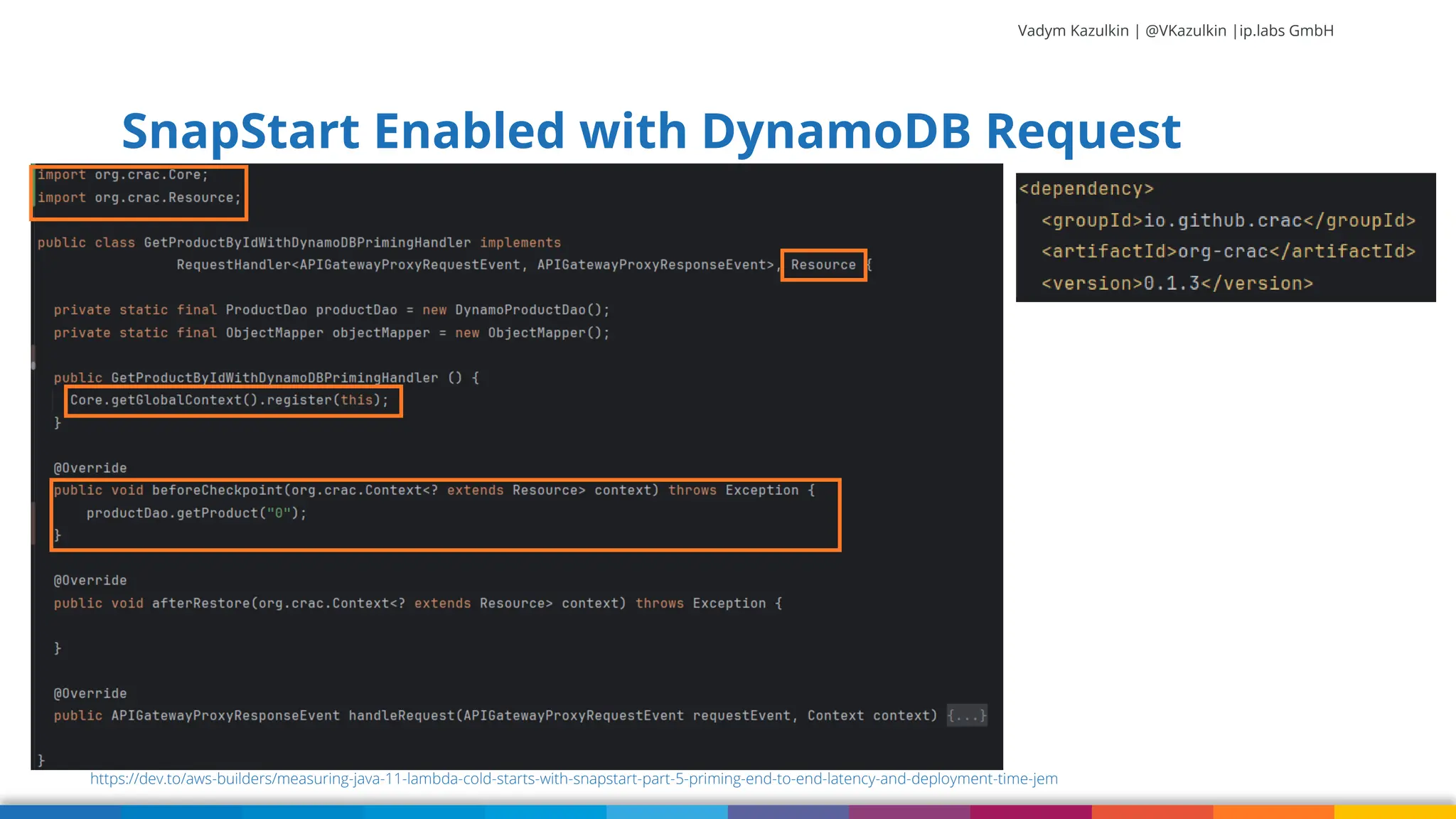Click the import org.crac.Resource line
The width and height of the screenshot is (1456, 819).
(139, 198)
